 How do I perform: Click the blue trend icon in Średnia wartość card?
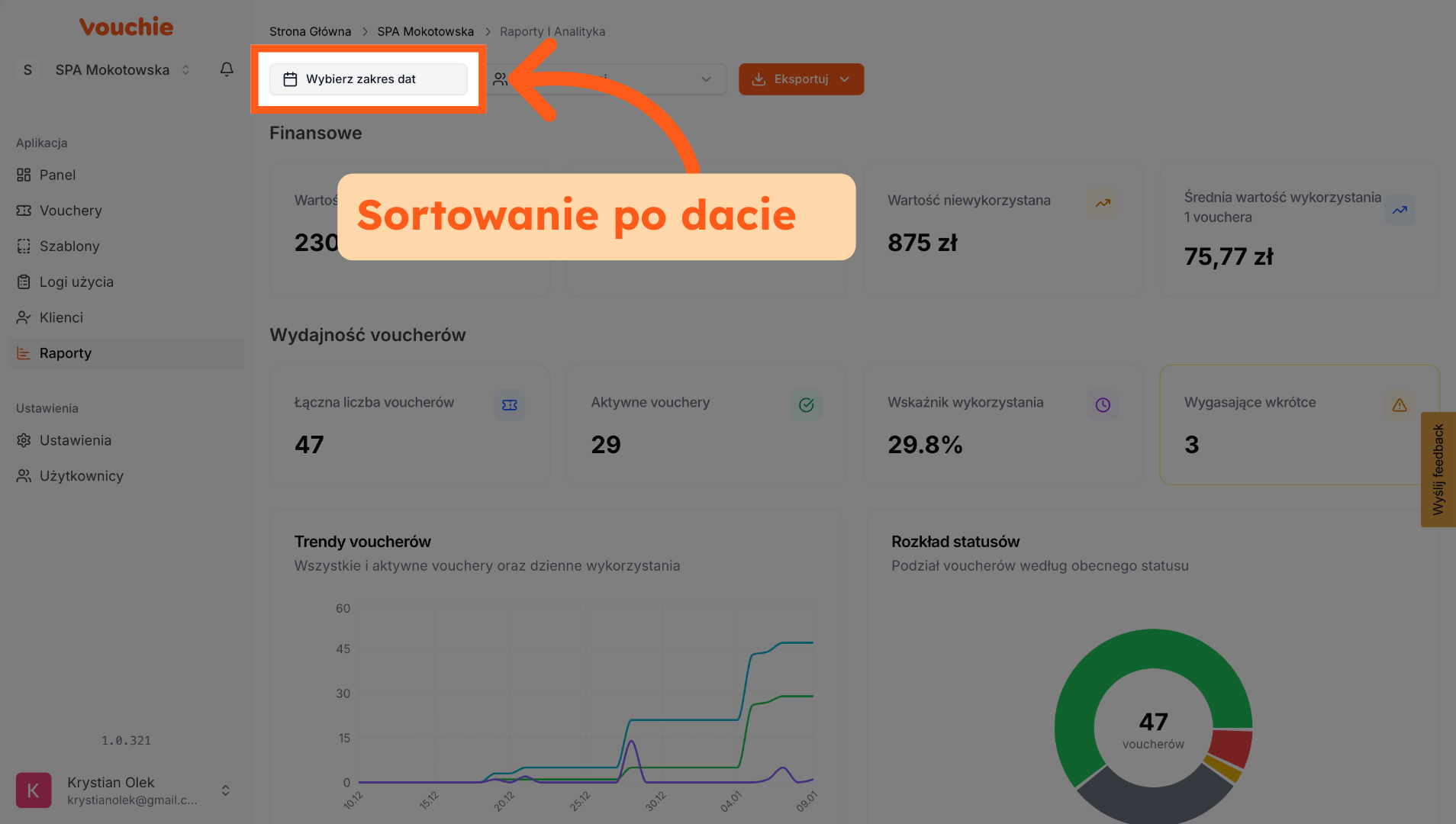point(1399,210)
